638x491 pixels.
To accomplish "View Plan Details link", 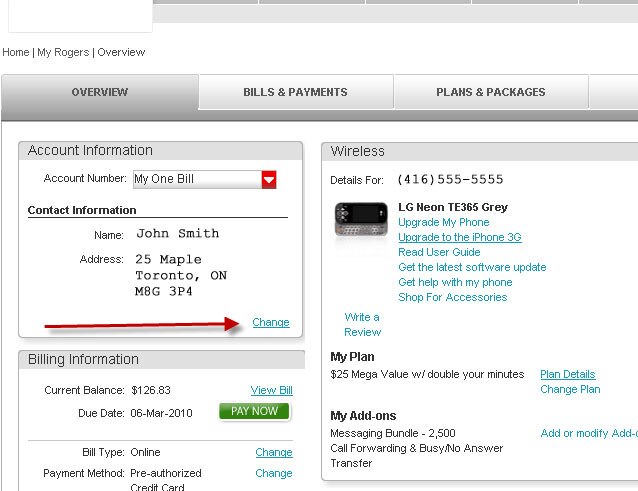I will (x=567, y=374).
